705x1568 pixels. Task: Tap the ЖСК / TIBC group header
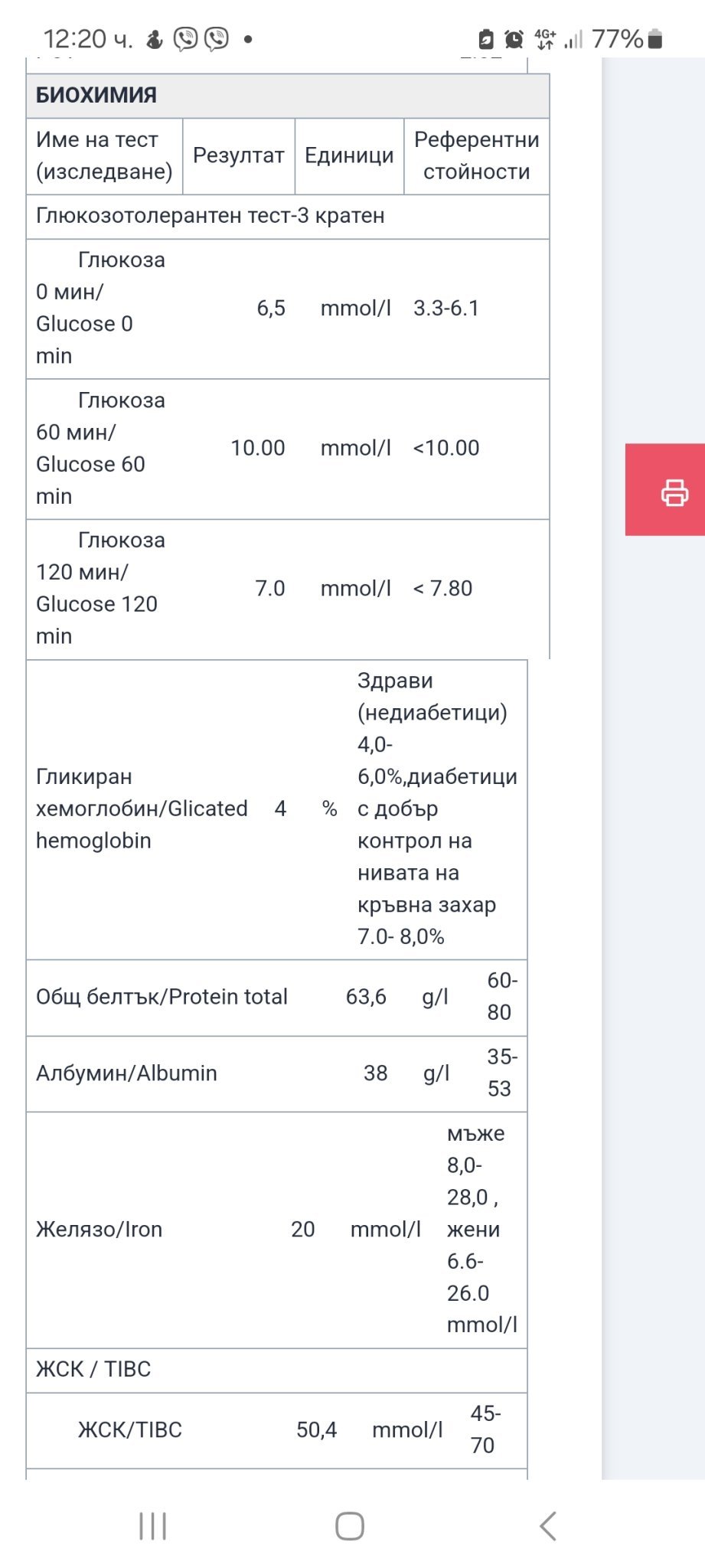click(x=93, y=1369)
